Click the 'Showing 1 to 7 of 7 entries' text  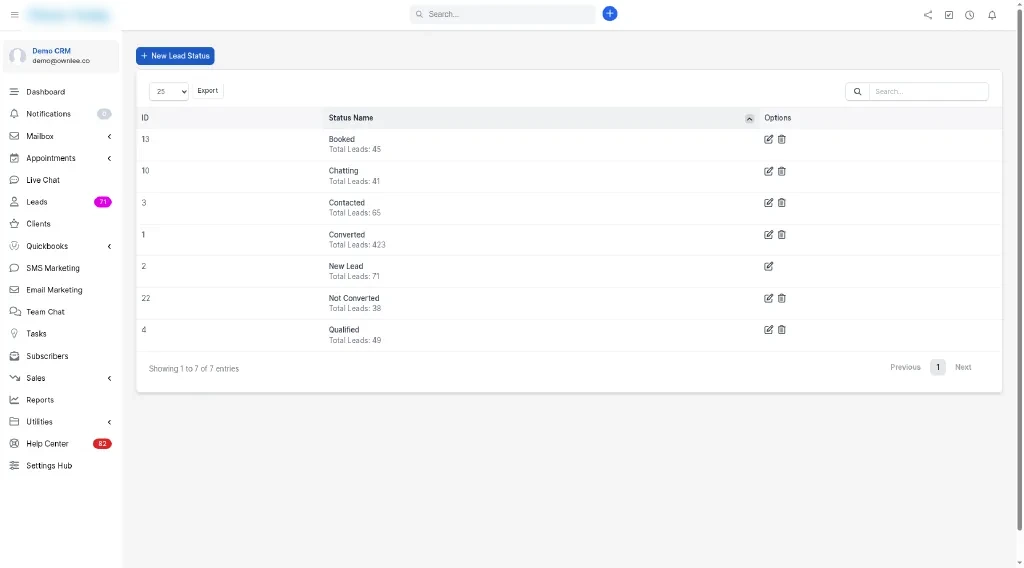pyautogui.click(x=194, y=369)
